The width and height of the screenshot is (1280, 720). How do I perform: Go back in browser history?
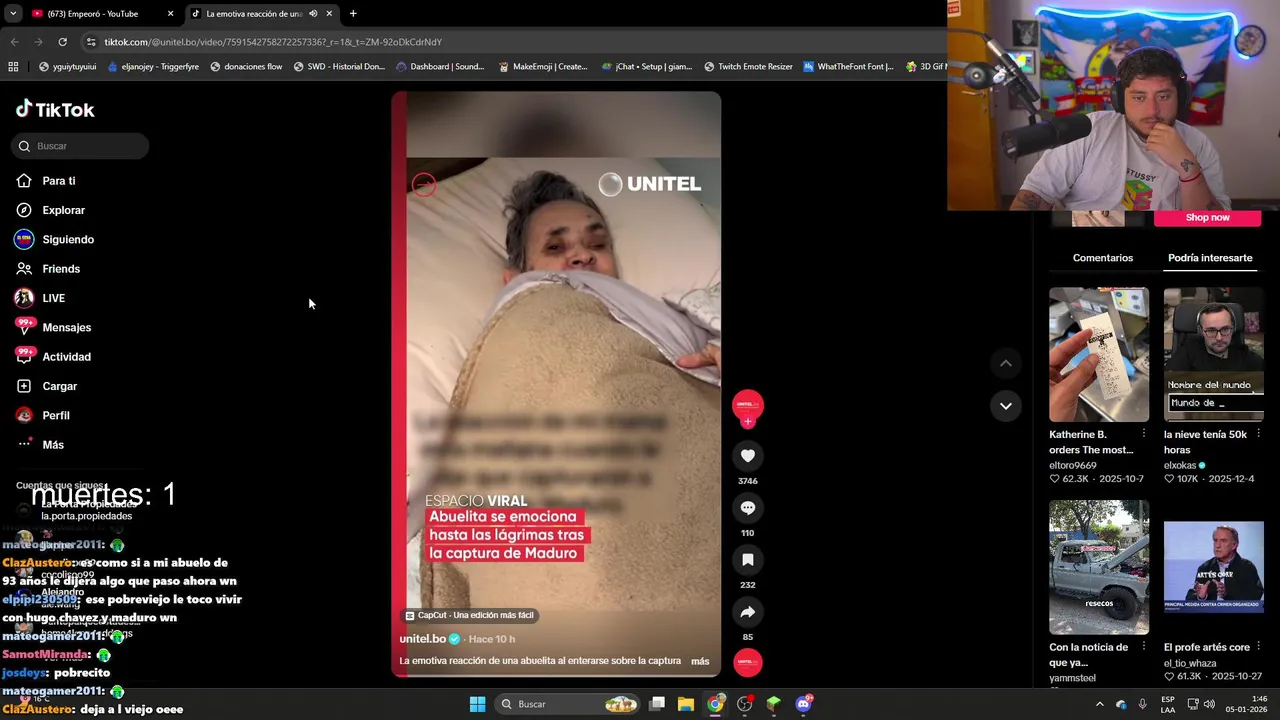[14, 42]
